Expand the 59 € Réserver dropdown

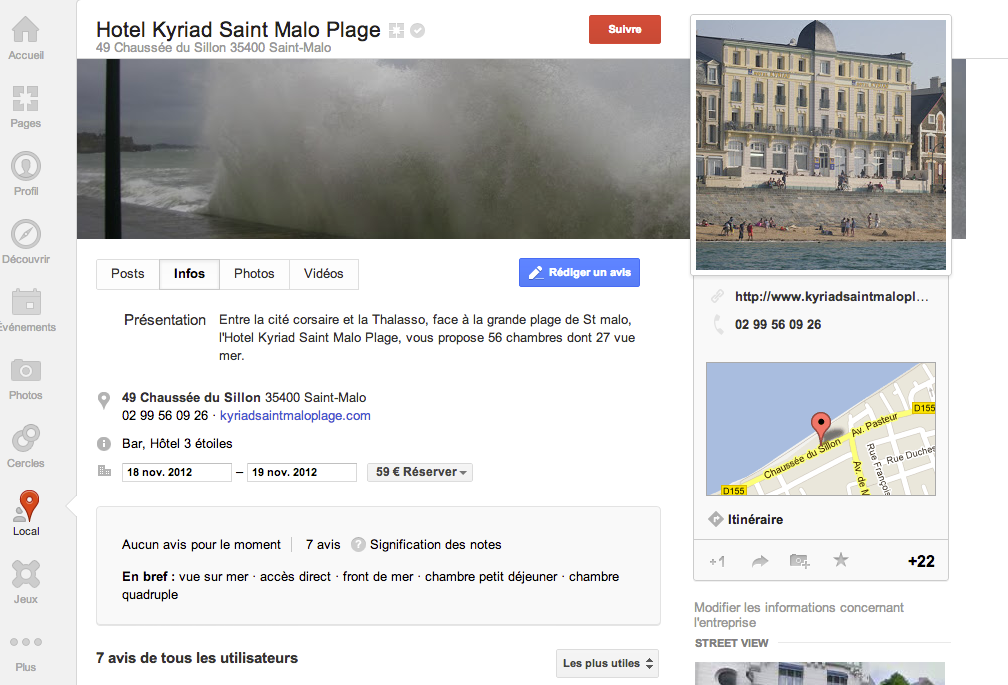click(420, 472)
